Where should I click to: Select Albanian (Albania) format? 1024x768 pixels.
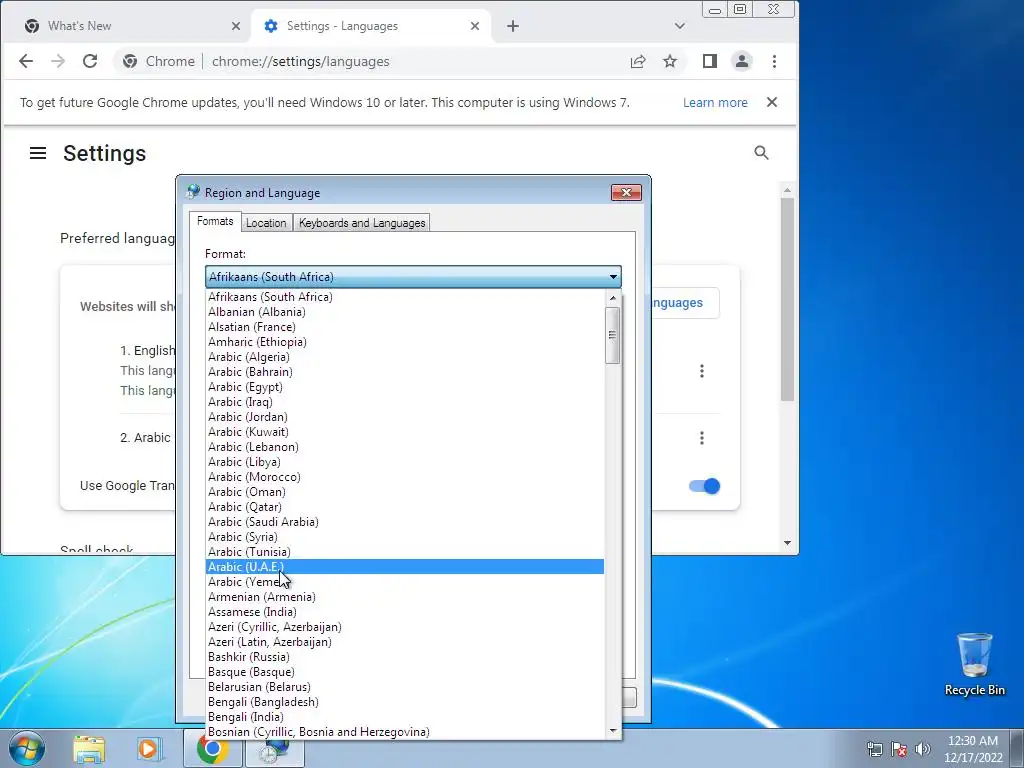(x=405, y=312)
